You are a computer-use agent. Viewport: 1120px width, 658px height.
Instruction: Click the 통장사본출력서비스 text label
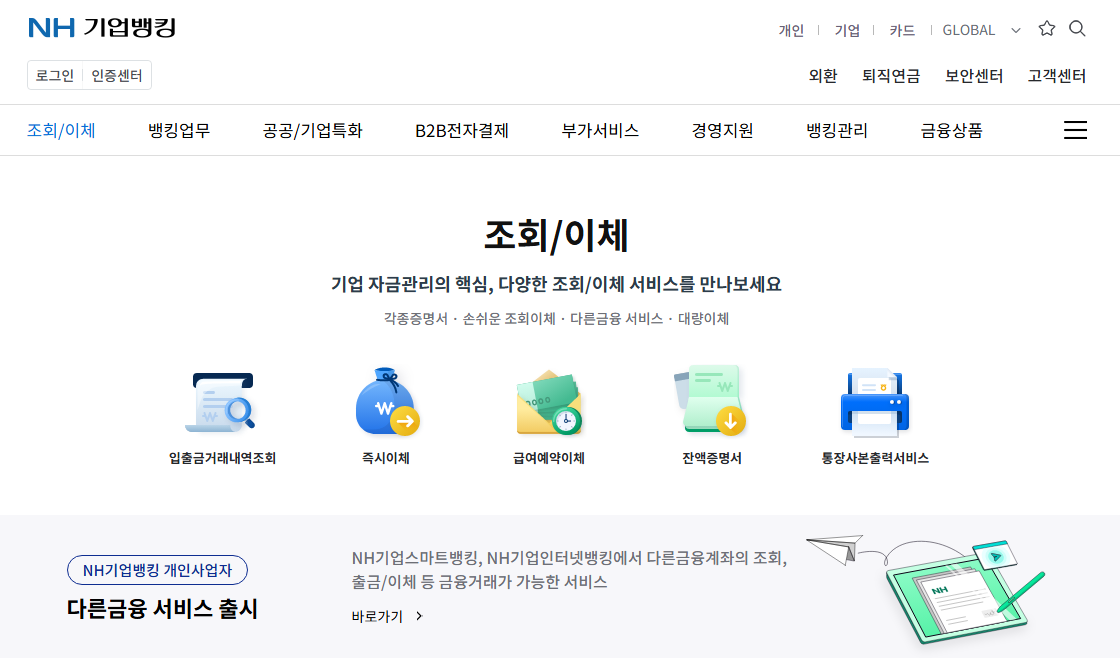(875, 458)
